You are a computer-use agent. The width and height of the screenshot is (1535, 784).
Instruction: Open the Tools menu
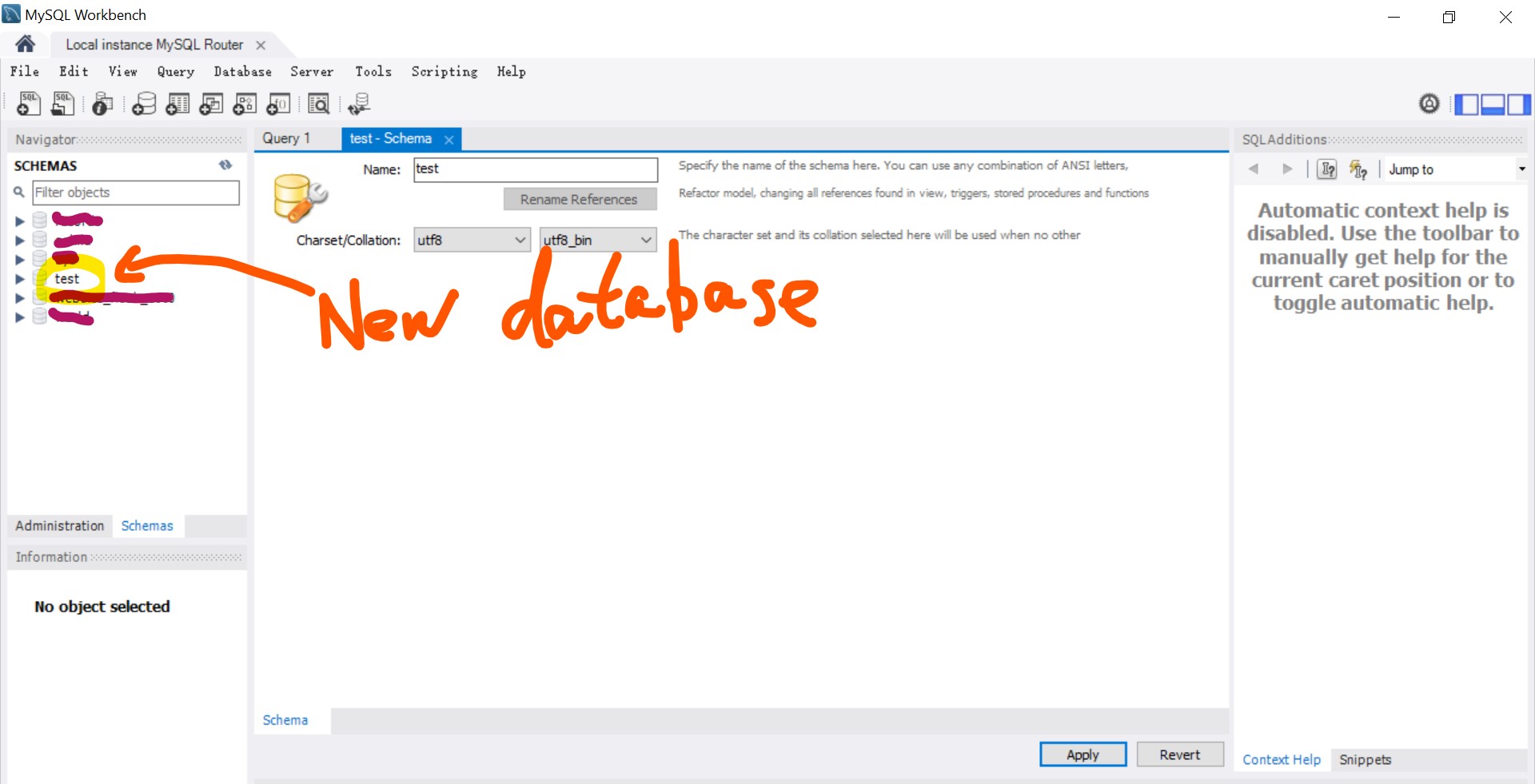pyautogui.click(x=373, y=71)
